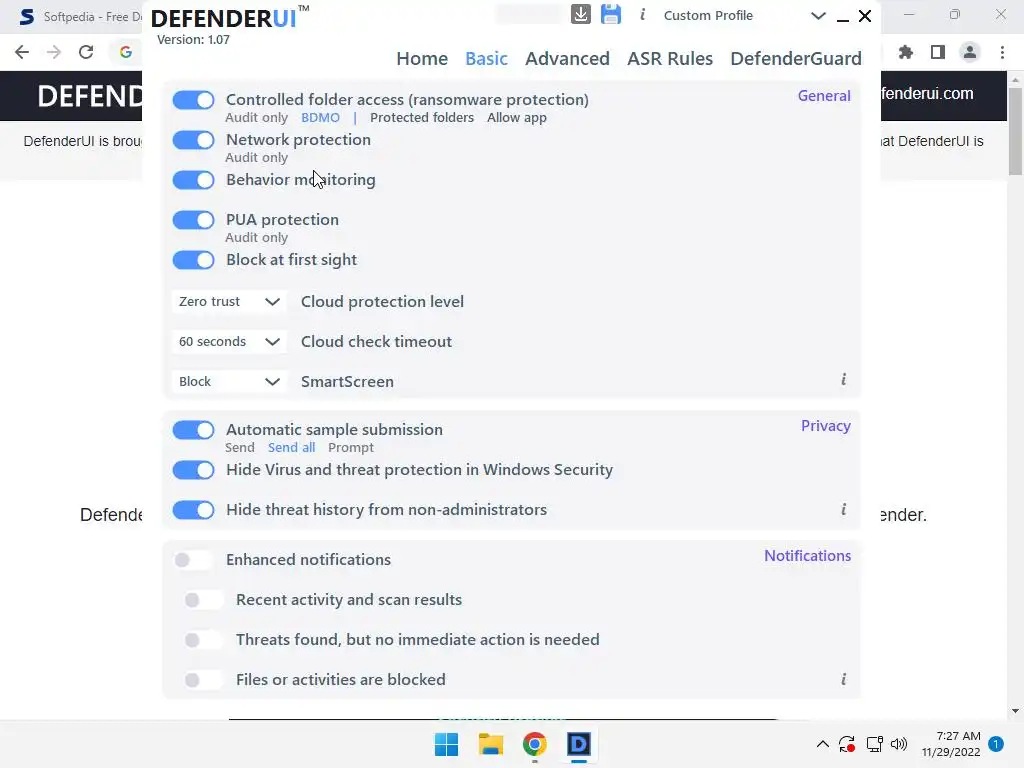1024x768 pixels.
Task: Open the Windows Start menu
Action: [x=447, y=744]
